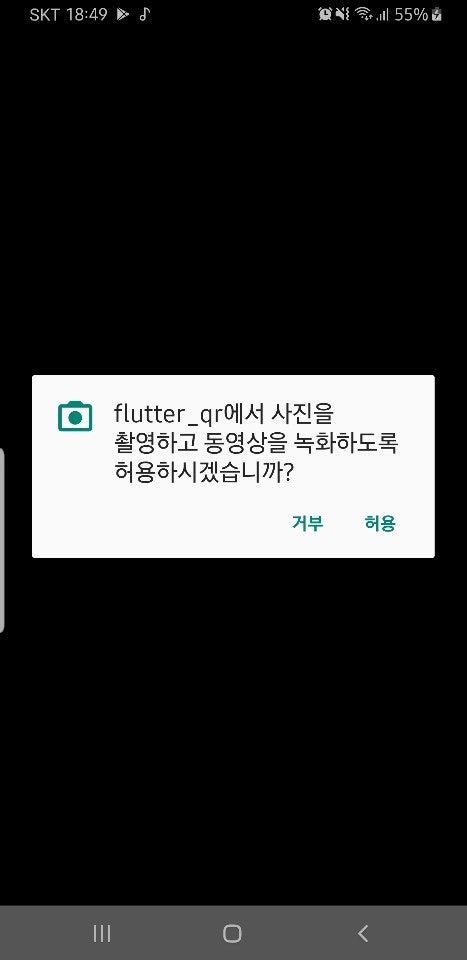Tap the muted sound status icon
Image resolution: width=467 pixels, height=960 pixels.
coord(343,15)
